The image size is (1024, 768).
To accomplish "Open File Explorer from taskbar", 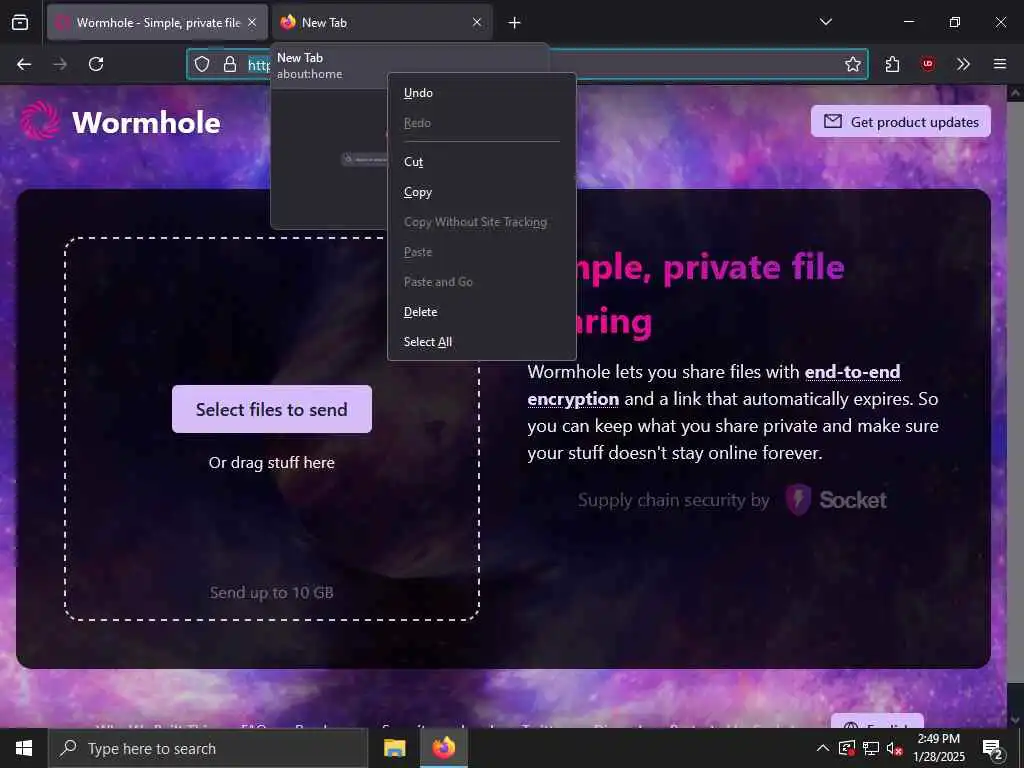I will (394, 748).
